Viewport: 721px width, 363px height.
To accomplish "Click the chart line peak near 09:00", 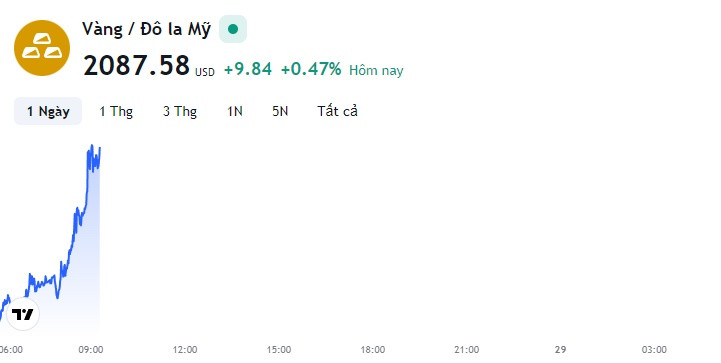I will pyautogui.click(x=92, y=146).
